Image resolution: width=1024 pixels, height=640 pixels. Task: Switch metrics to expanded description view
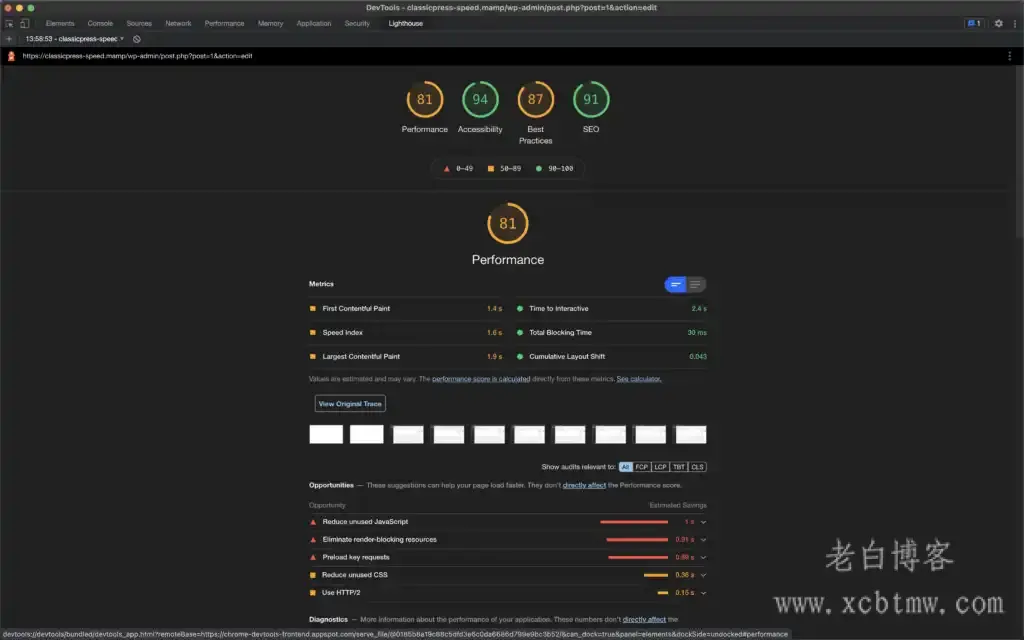point(696,285)
